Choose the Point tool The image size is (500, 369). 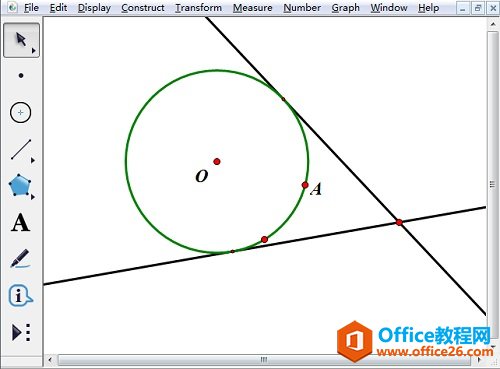click(x=21, y=76)
